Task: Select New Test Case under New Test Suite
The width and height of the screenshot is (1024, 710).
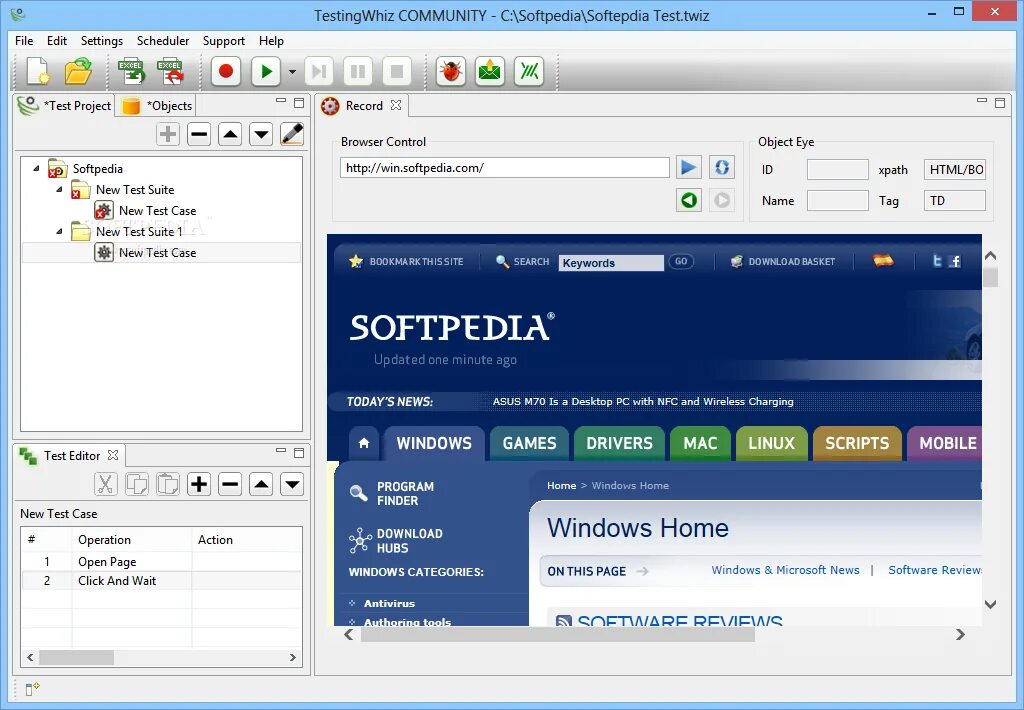Action: 157,211
